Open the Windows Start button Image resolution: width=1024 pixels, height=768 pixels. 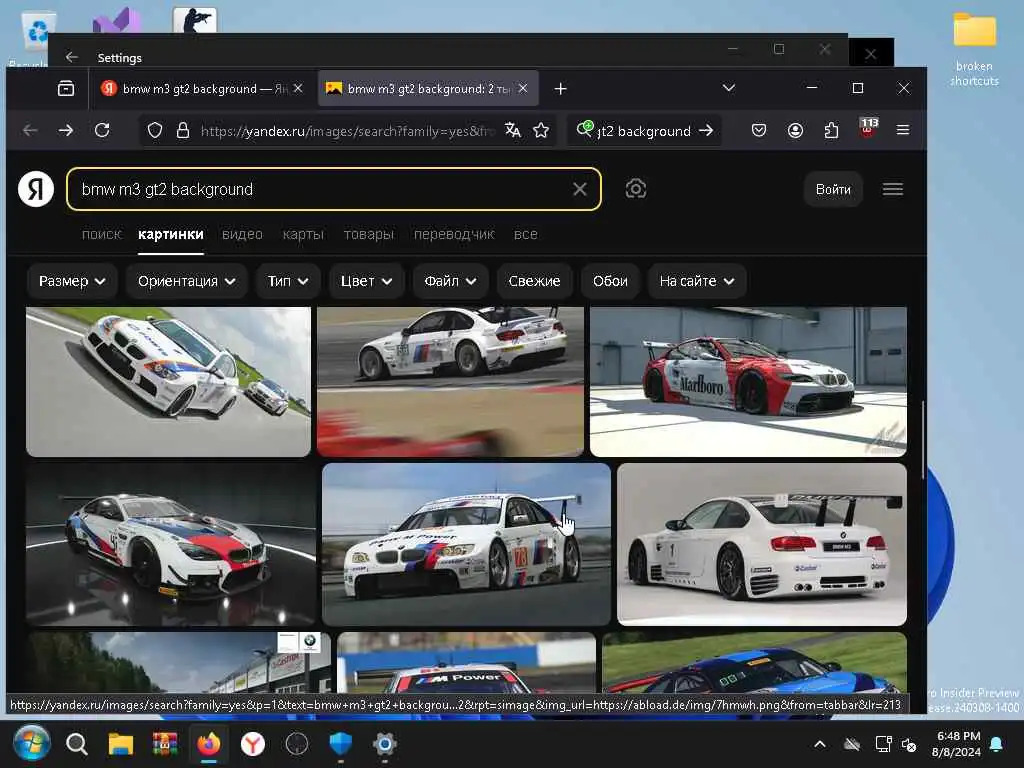[31, 743]
